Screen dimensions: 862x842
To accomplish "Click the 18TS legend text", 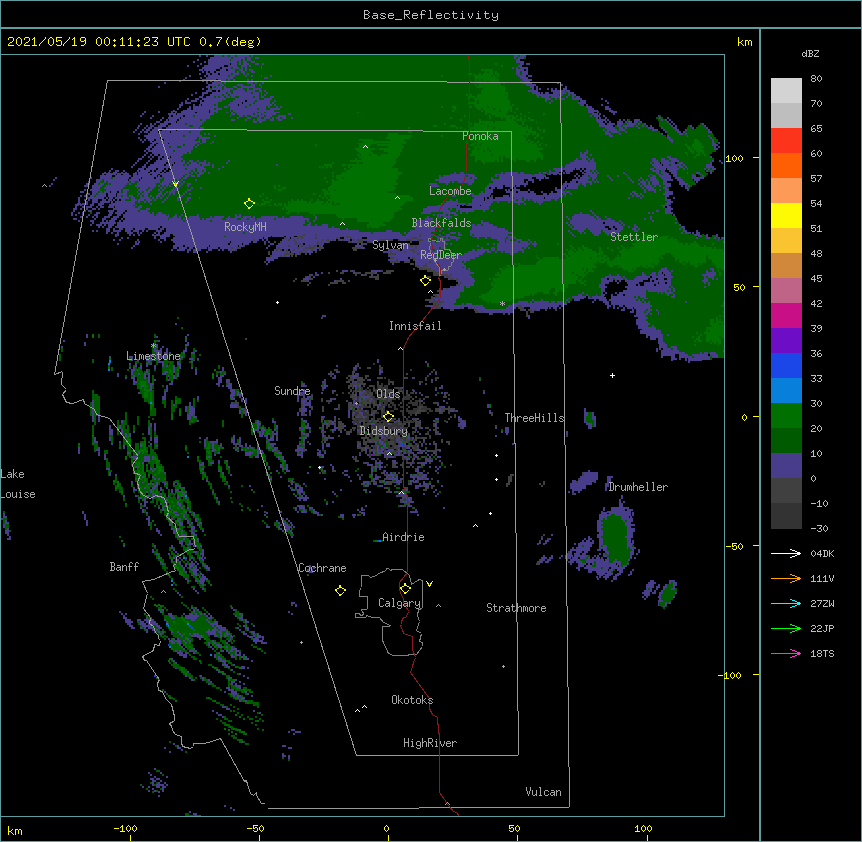I will (x=822, y=653).
